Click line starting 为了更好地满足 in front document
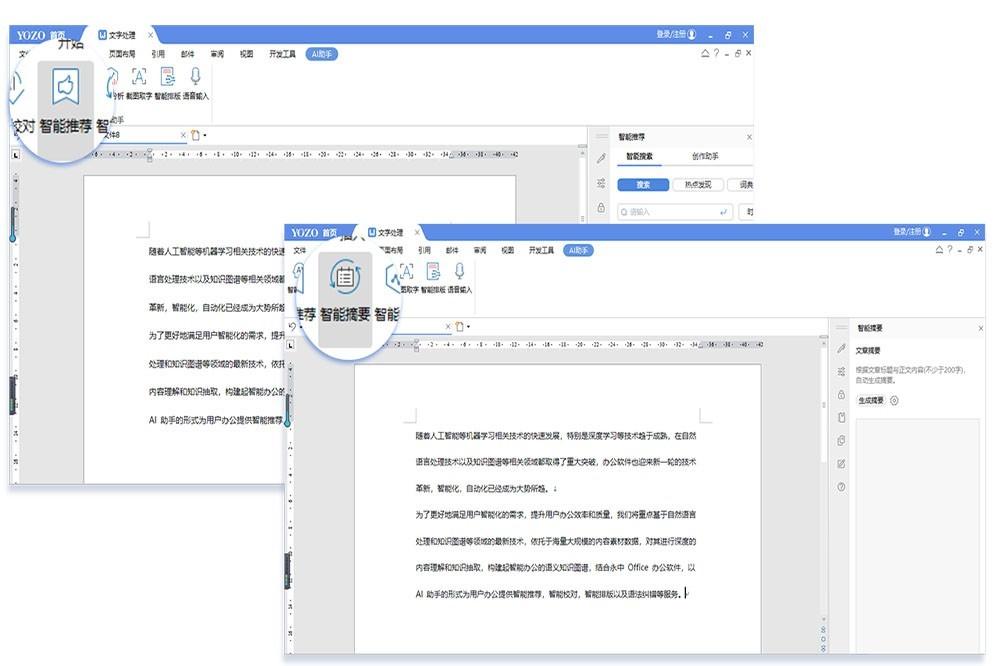Viewport: 1000px width, 666px height. (x=555, y=514)
